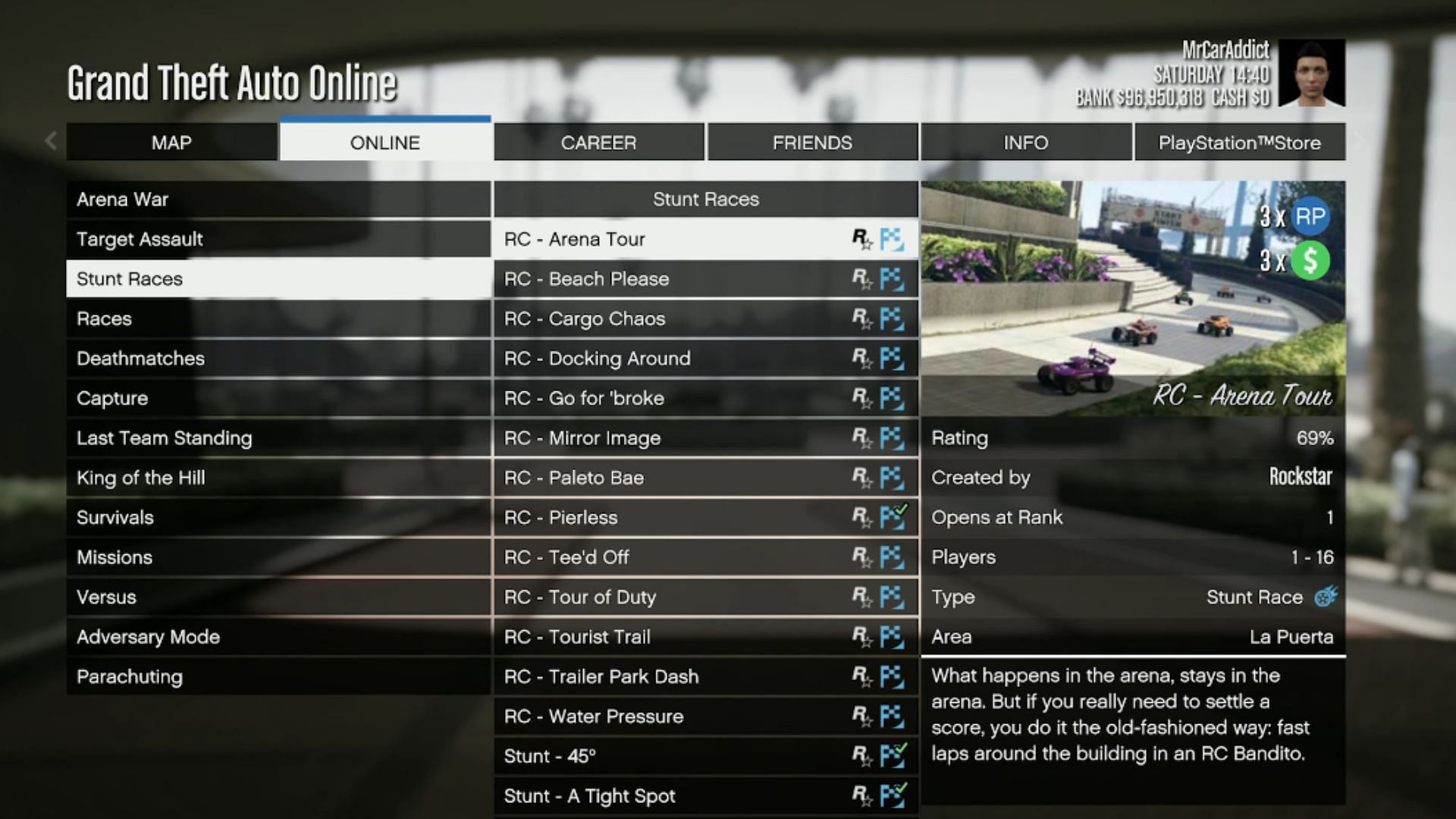Screen dimensions: 1456x819
Task: Click the Rockstar icon next to RC - Beach Please
Action: pyautogui.click(x=860, y=279)
